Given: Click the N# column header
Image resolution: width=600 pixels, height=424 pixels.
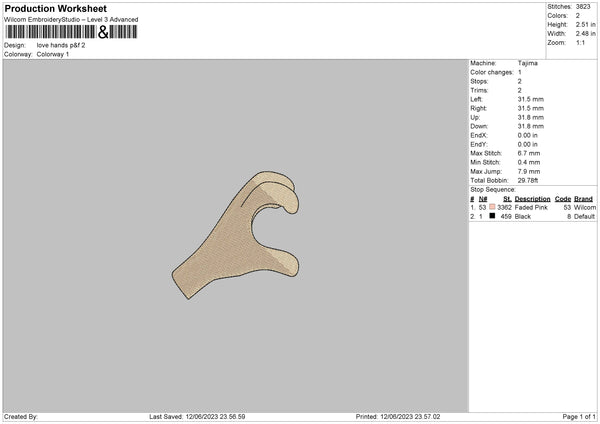Looking at the screenshot, I should (483, 199).
